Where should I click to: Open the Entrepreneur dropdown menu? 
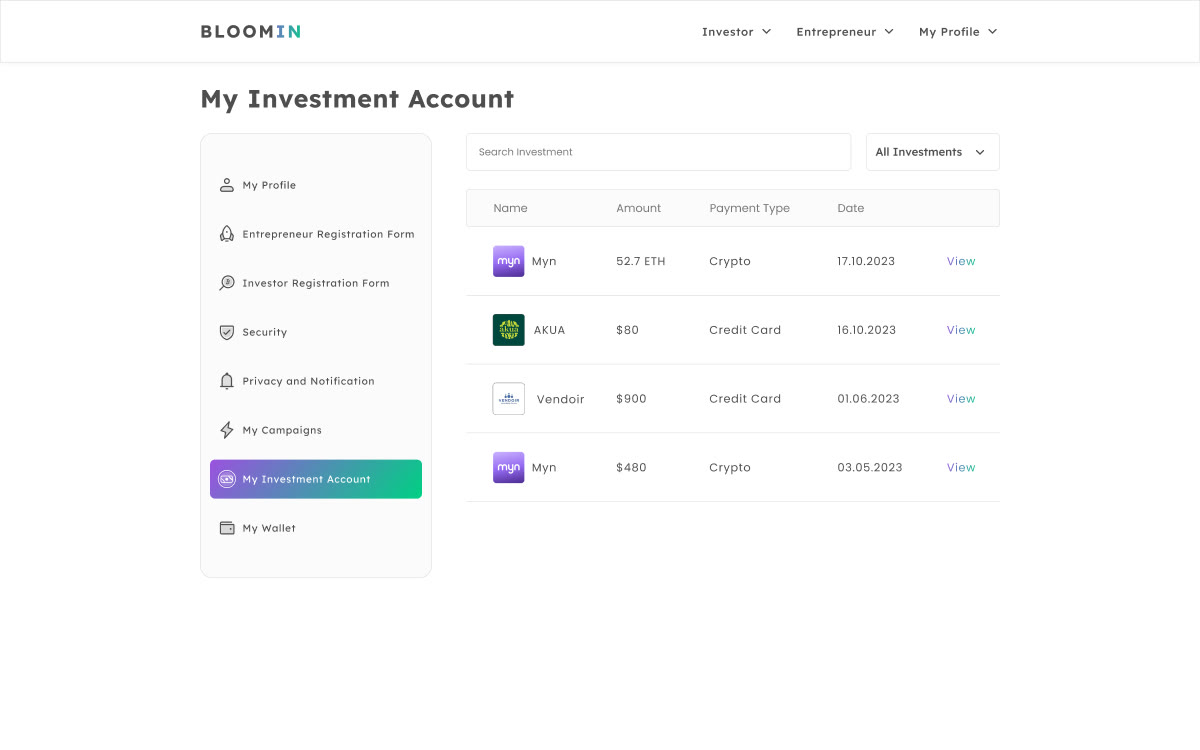click(x=845, y=32)
